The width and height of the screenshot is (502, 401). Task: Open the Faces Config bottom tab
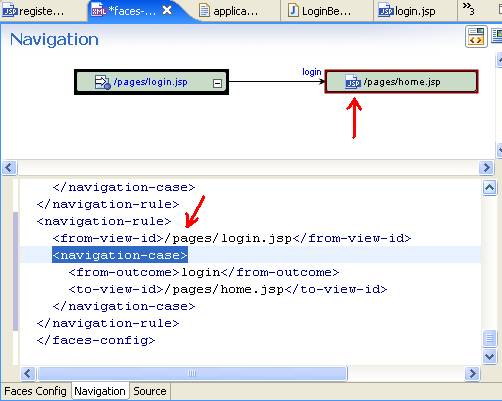tap(35, 391)
